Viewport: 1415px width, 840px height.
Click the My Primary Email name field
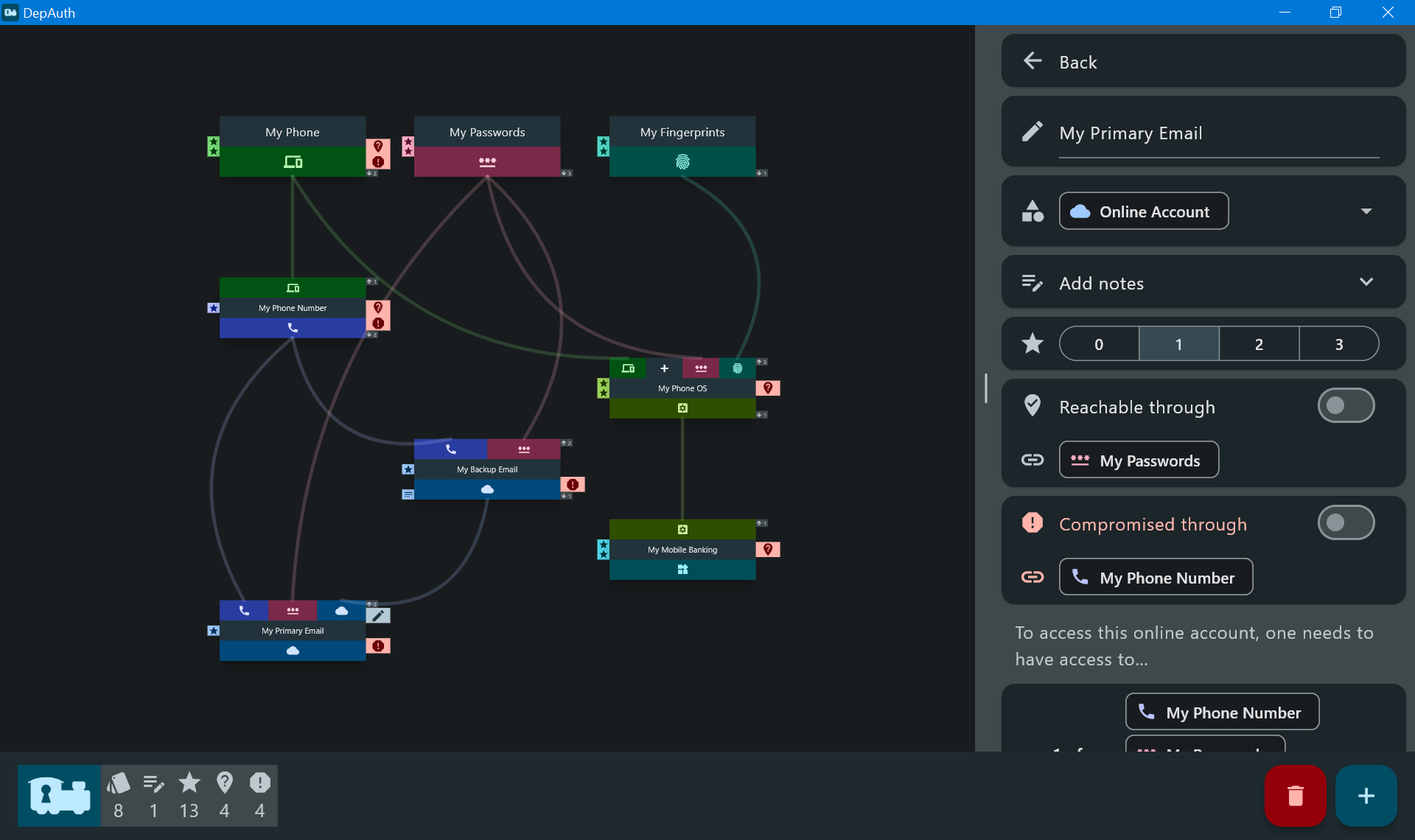coord(1217,133)
